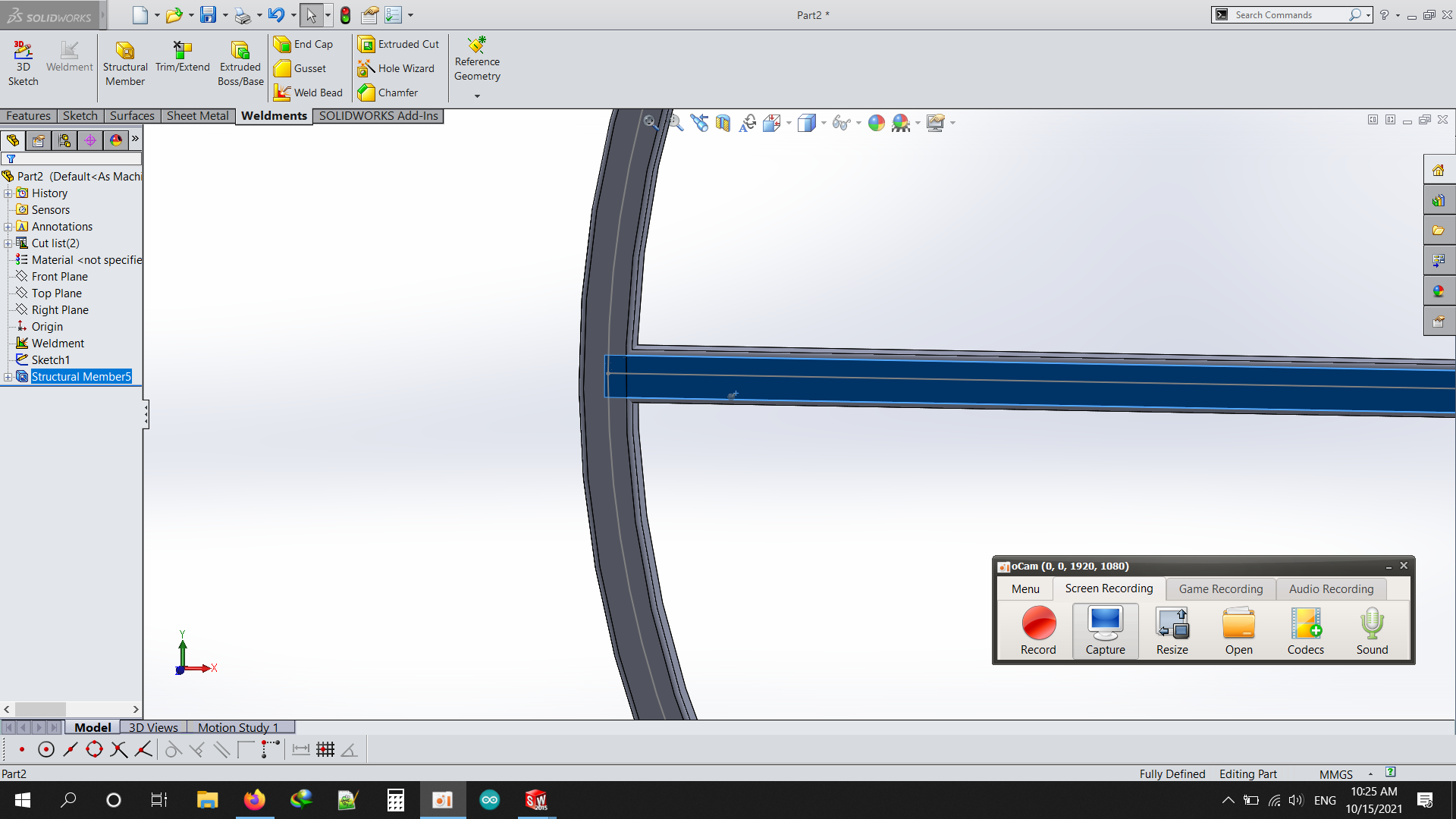Select Front Plane in tree

[59, 277]
